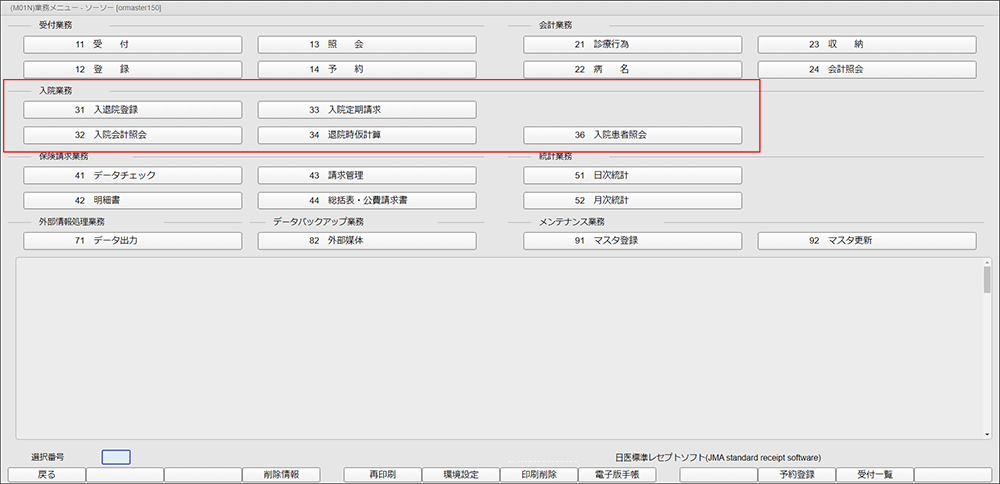The width and height of the screenshot is (1000, 484).
Task: Click 23 収納 payment button
Action: pyautogui.click(x=867, y=45)
